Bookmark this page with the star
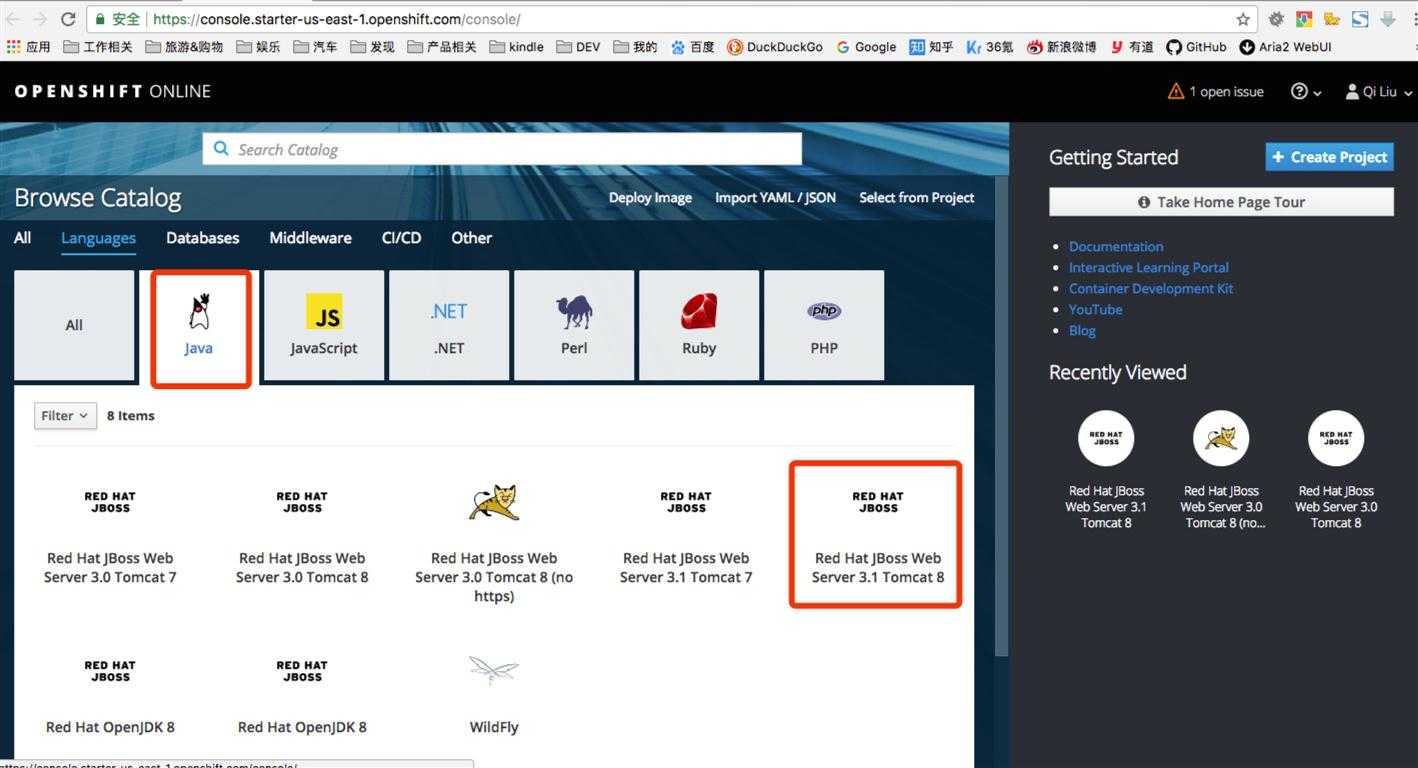This screenshot has width=1418, height=768. 1243,19
